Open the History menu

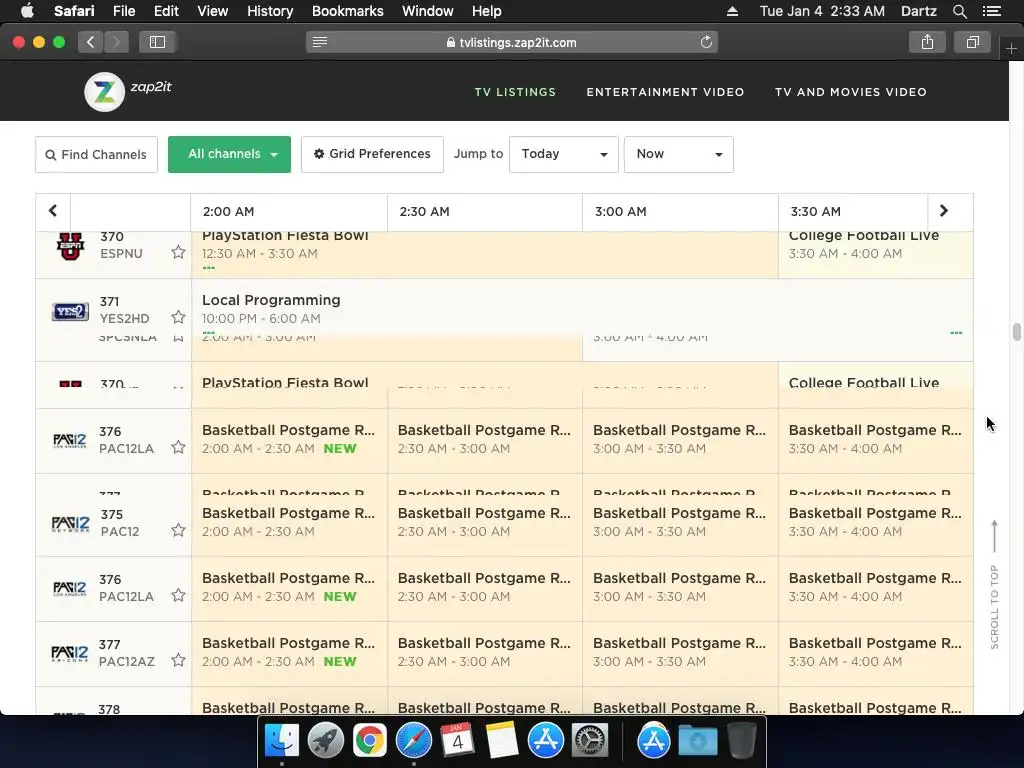(270, 11)
